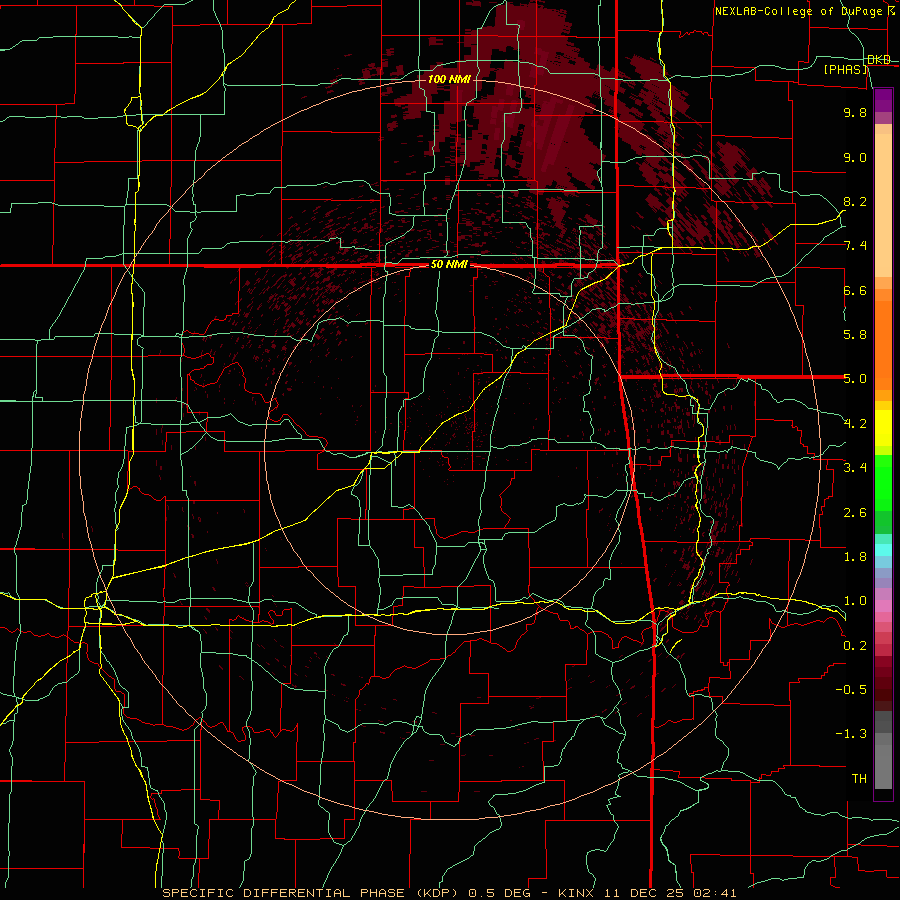Click the 02:41 timestamp in caption
The image size is (900, 900).
pyautogui.click(x=716, y=893)
